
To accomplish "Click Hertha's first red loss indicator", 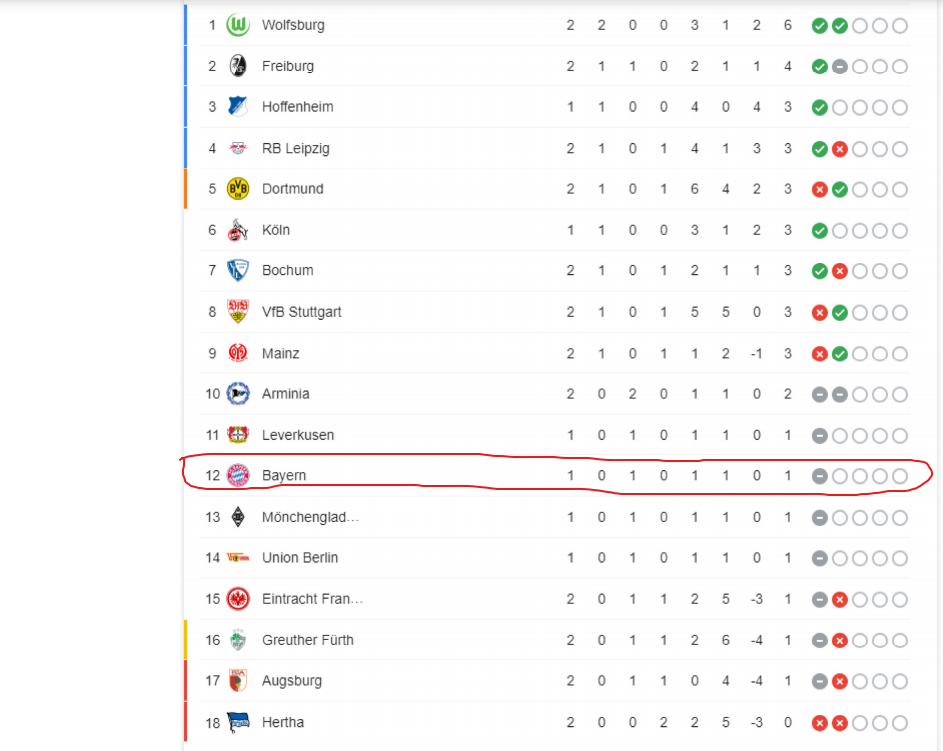I will click(820, 722).
